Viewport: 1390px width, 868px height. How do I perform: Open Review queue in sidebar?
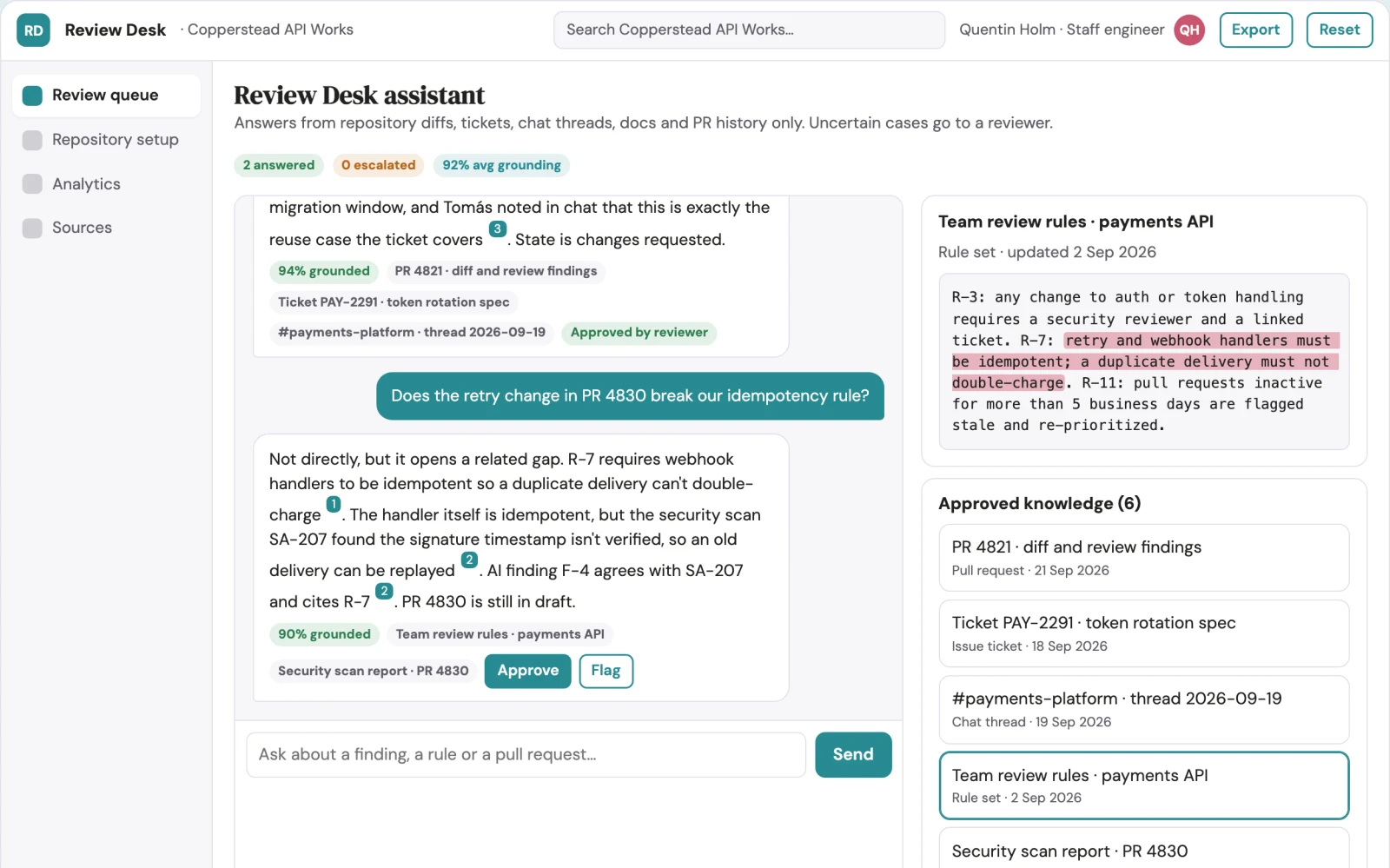106,96
